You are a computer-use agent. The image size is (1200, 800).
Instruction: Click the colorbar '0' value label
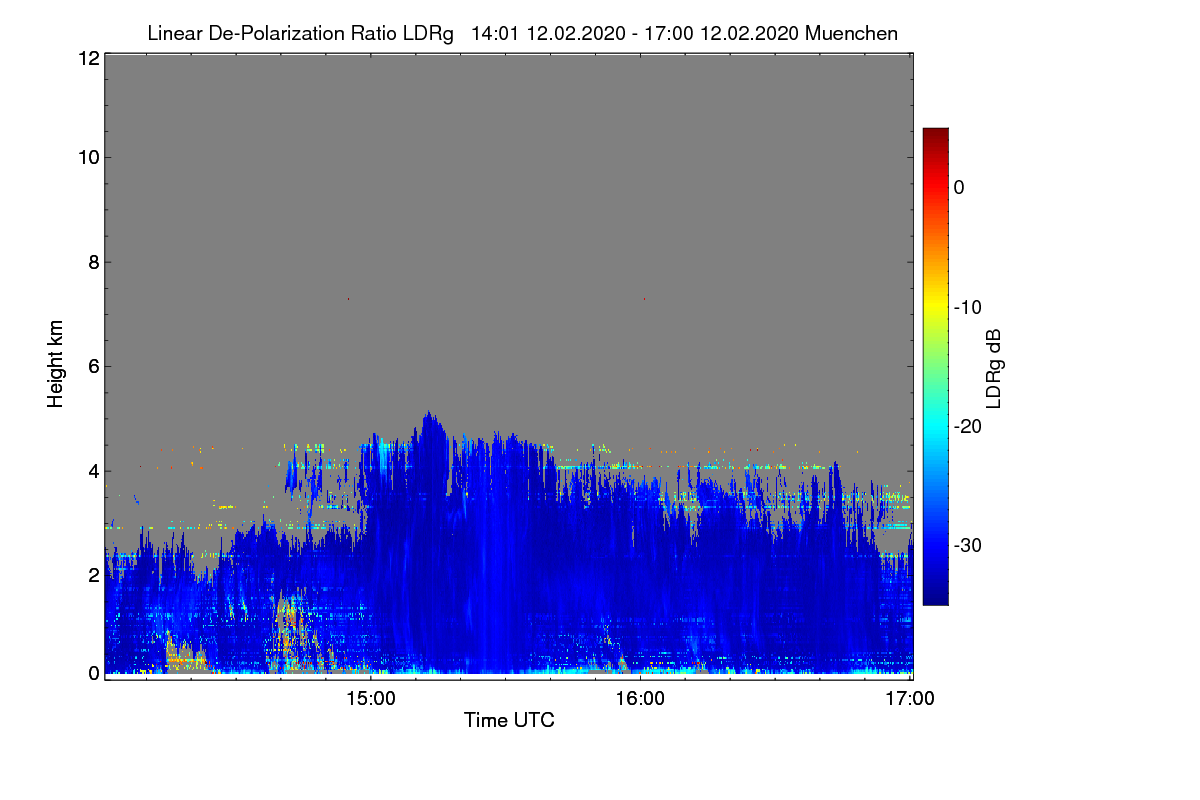point(959,187)
